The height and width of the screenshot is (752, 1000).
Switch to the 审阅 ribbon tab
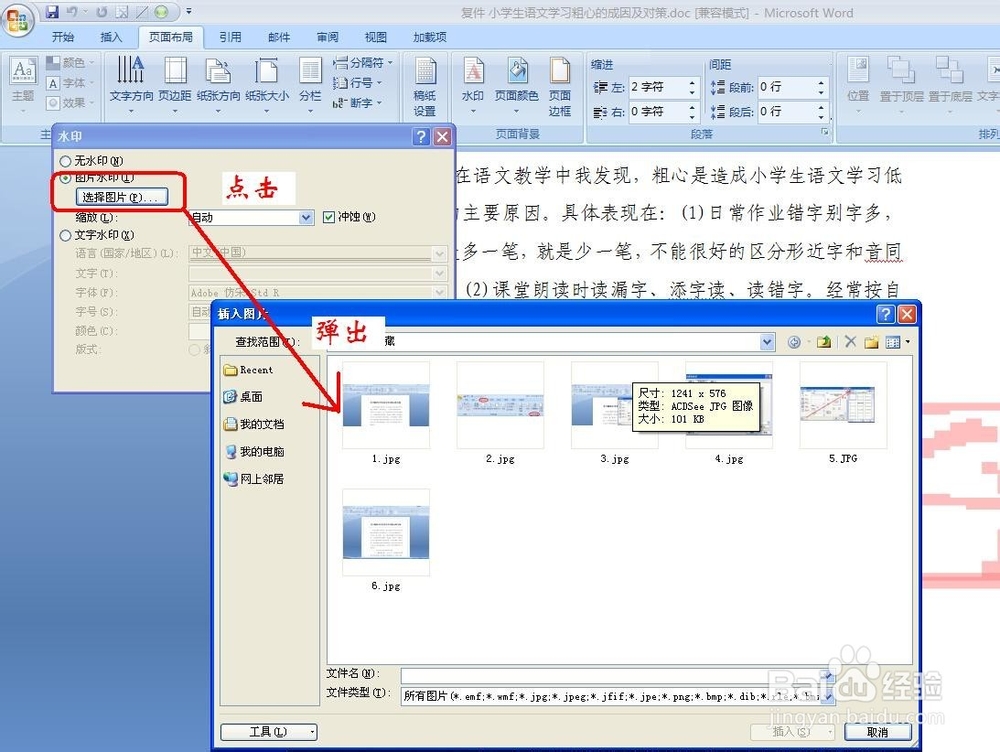pos(327,37)
